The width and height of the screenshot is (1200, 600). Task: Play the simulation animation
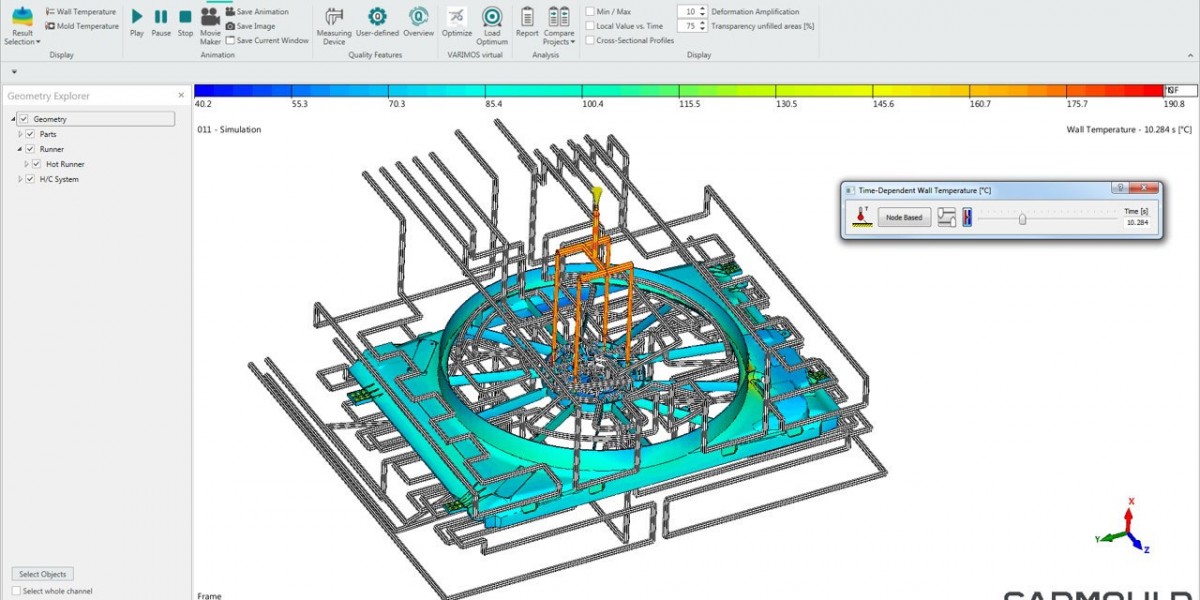tap(137, 17)
